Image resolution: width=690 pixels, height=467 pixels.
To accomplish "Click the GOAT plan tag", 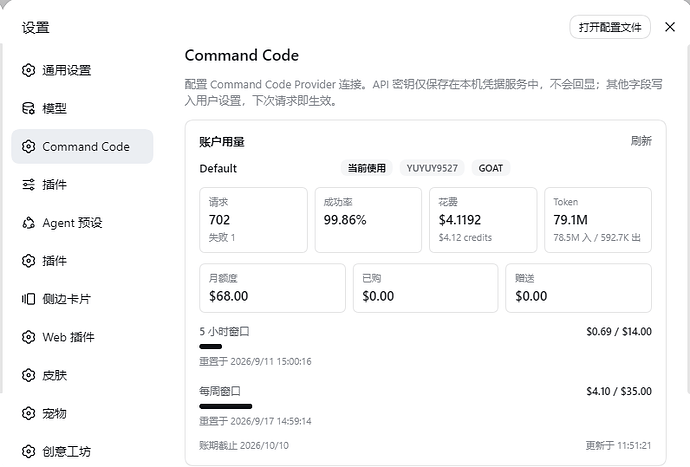I will 491,168.
